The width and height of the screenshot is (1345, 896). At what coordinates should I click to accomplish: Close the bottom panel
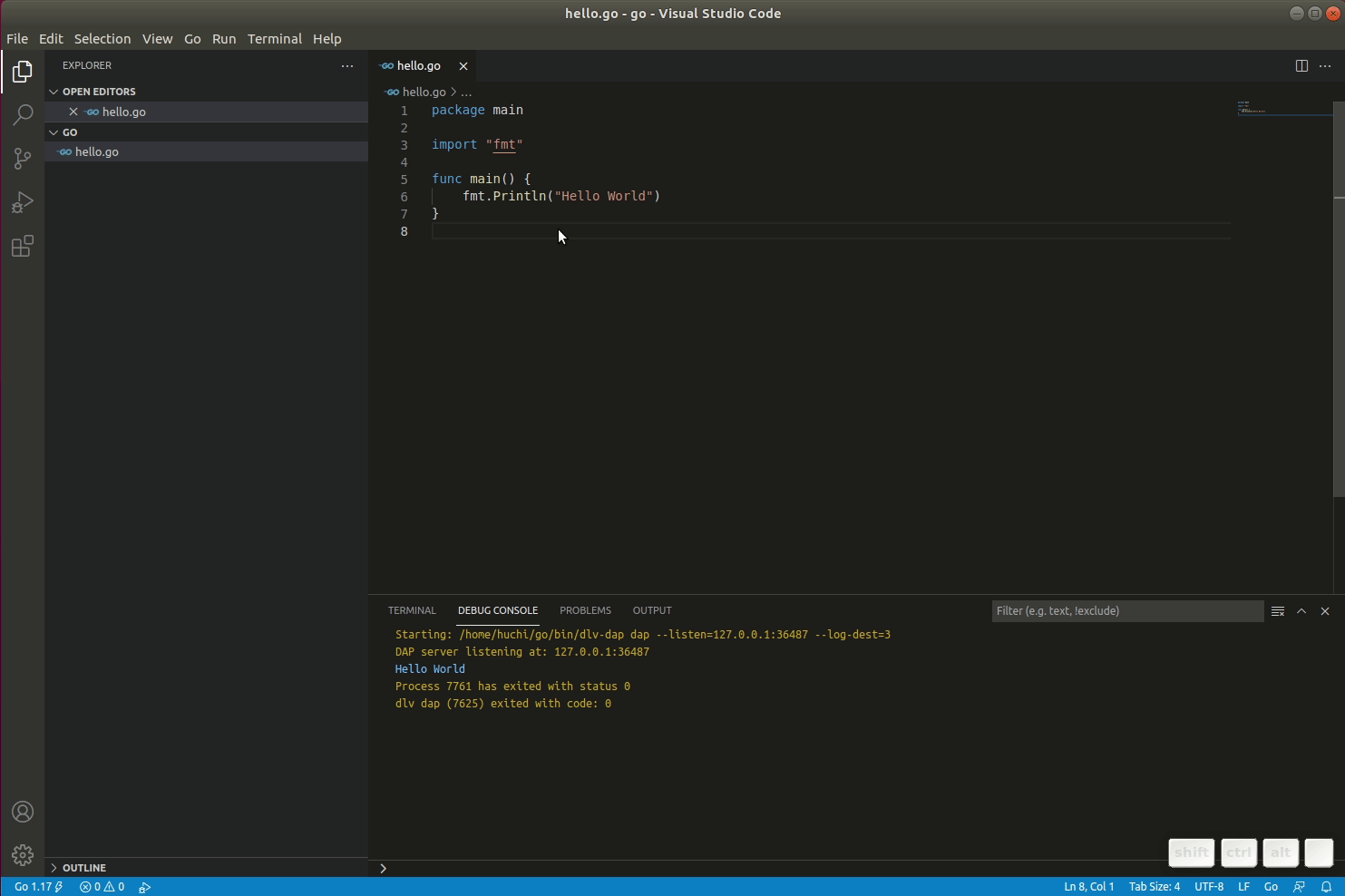1325,611
